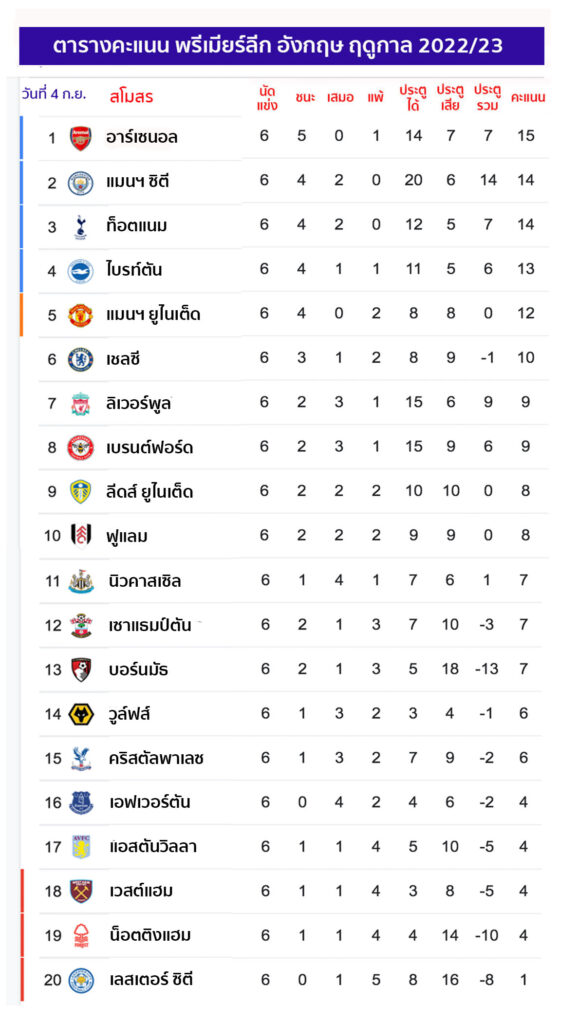Click the Manchester United crest
This screenshot has height=1024, width=561.
[x=81, y=315]
